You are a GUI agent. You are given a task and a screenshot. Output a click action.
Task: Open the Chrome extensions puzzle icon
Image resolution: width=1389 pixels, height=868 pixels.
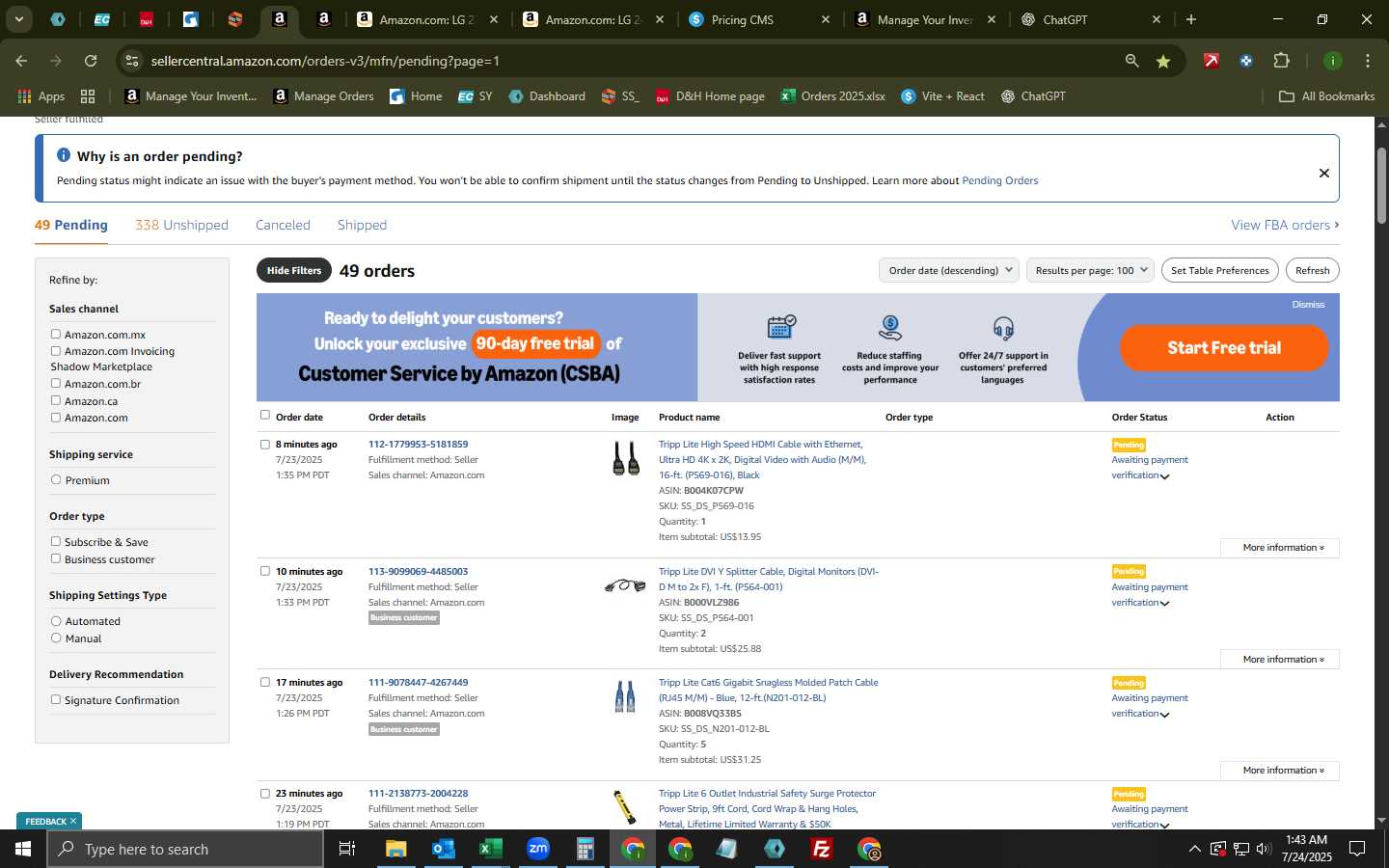pyautogui.click(x=1281, y=61)
